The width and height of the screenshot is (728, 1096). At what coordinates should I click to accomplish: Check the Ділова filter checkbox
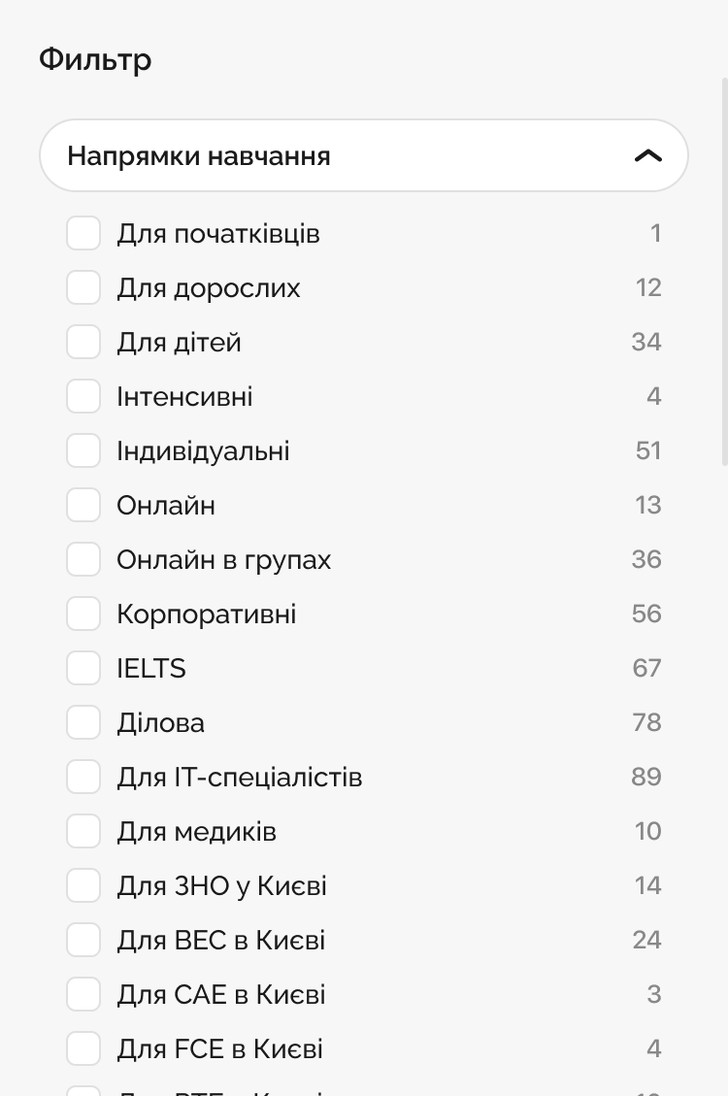tap(83, 723)
